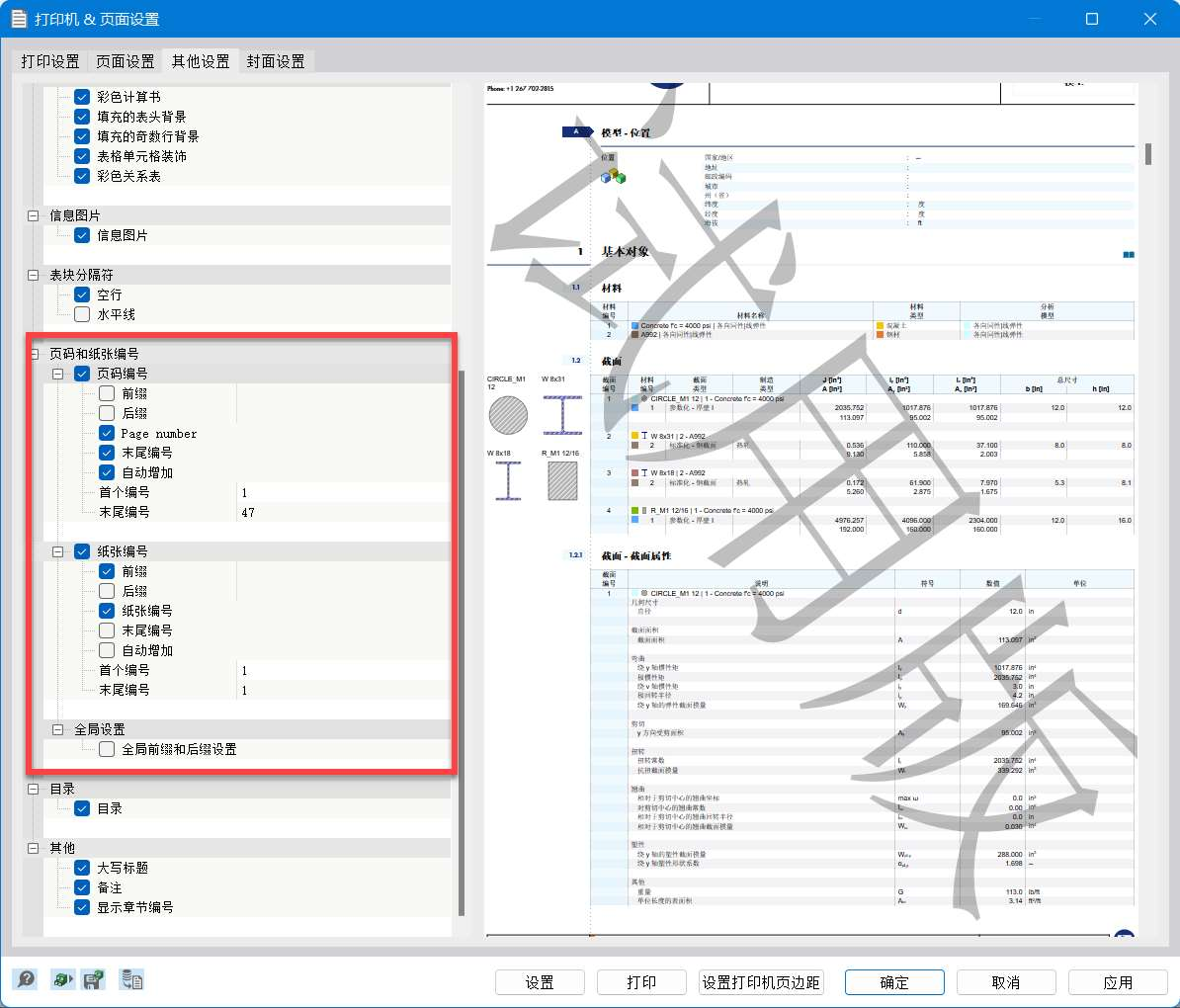This screenshot has width=1180, height=1008.
Task: Uncheck 前缀 under 纸张编号
Action: click(107, 571)
